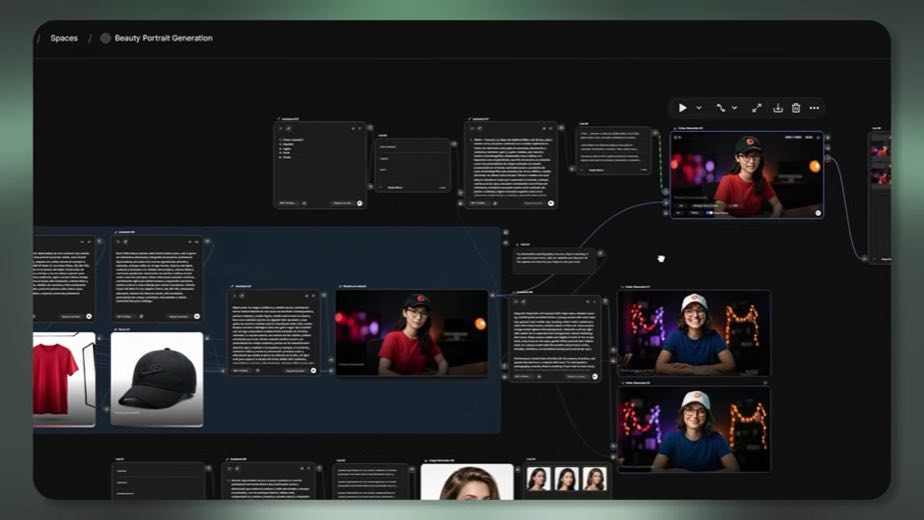Delete the selected node with trash icon
Image resolution: width=924 pixels, height=520 pixels.
pos(796,108)
